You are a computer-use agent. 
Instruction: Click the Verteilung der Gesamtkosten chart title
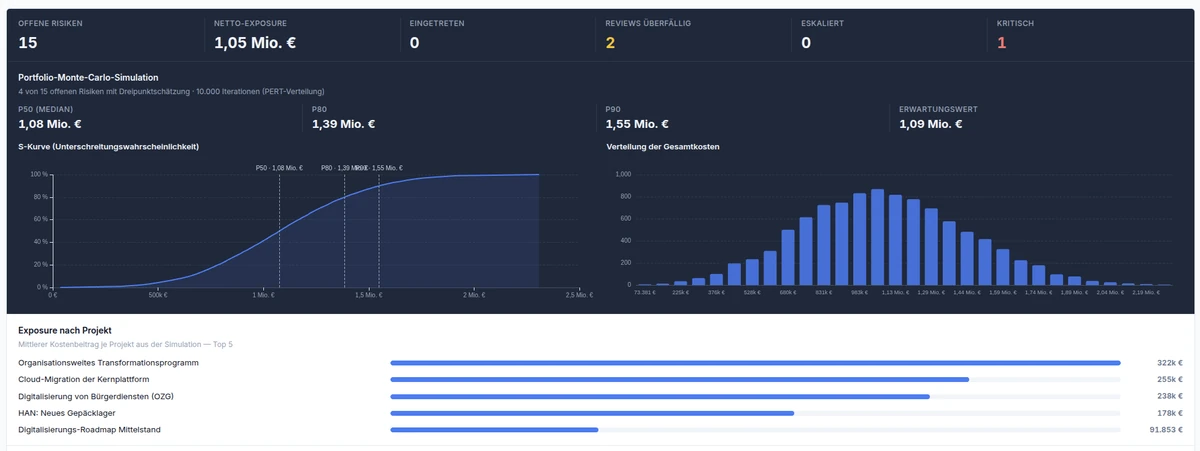pyautogui.click(x=663, y=147)
